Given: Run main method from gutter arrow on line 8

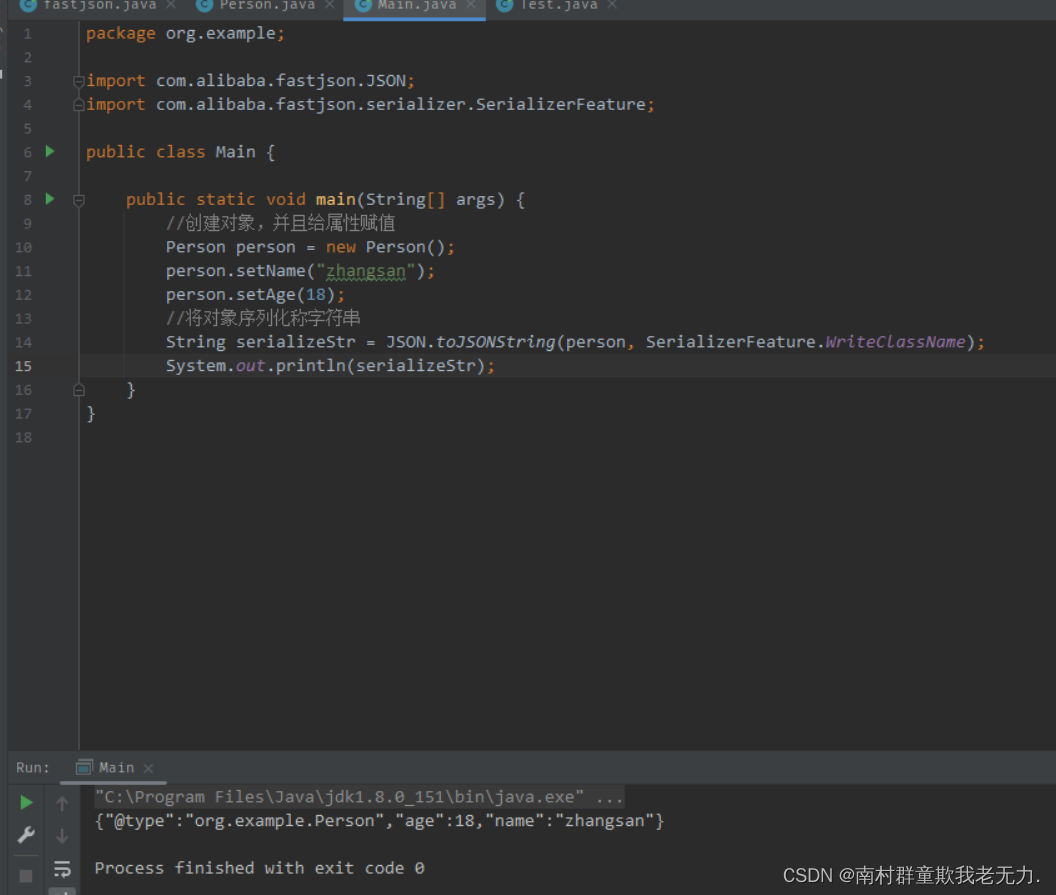Looking at the screenshot, I should point(50,199).
